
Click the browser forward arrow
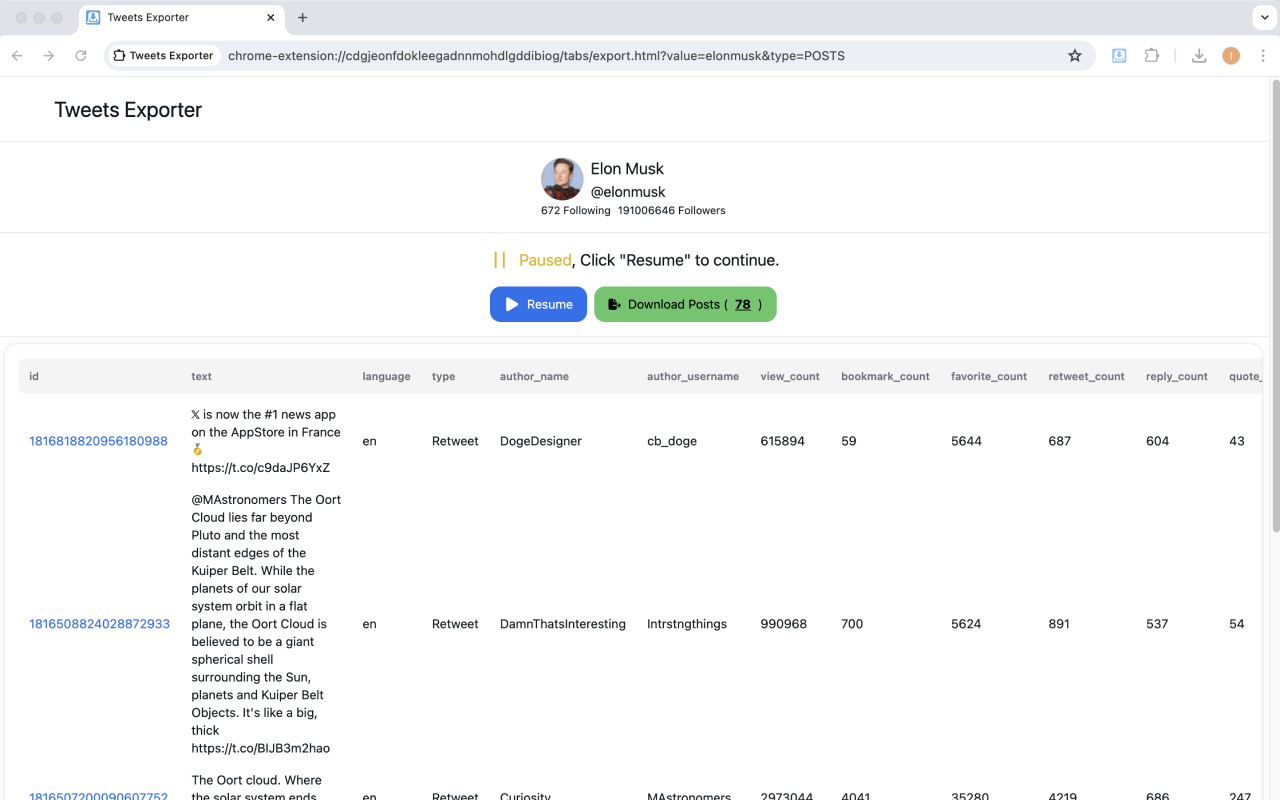point(48,56)
